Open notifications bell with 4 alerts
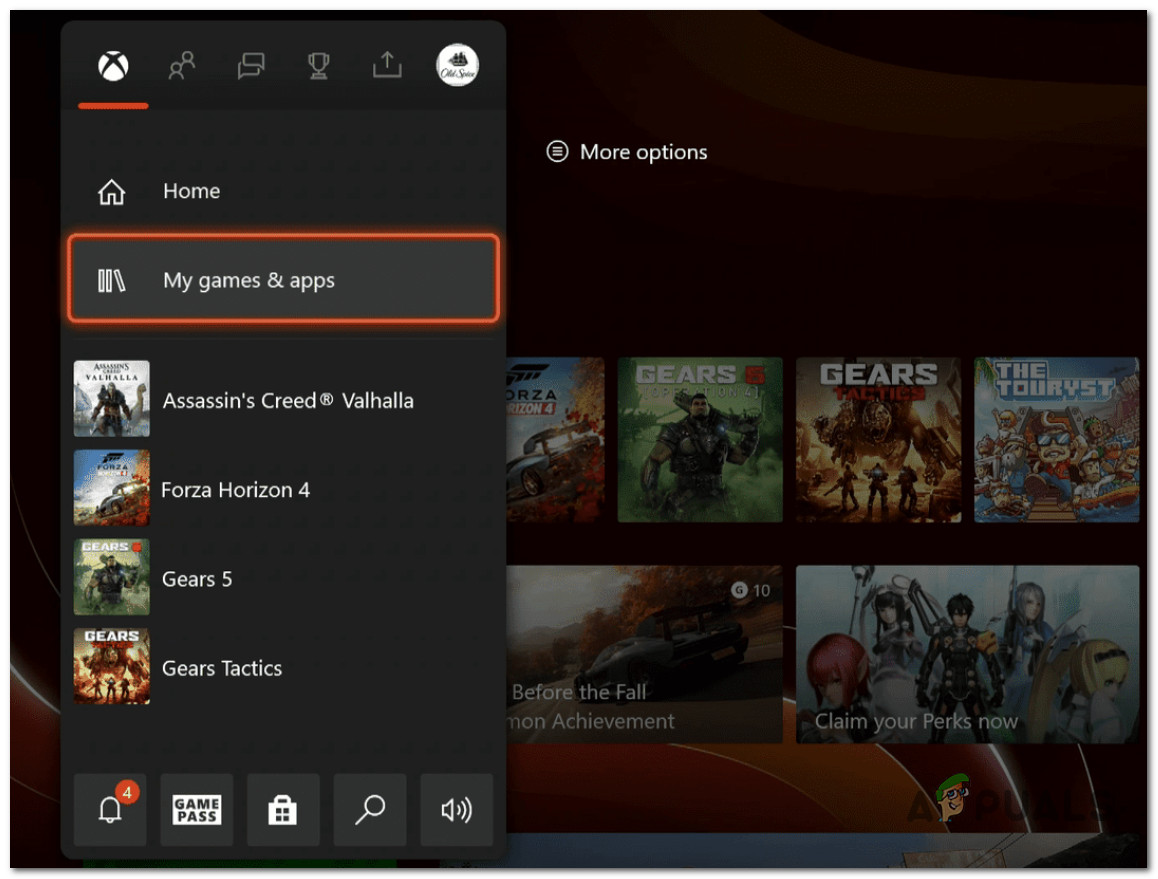The width and height of the screenshot is (1158, 879). 110,810
